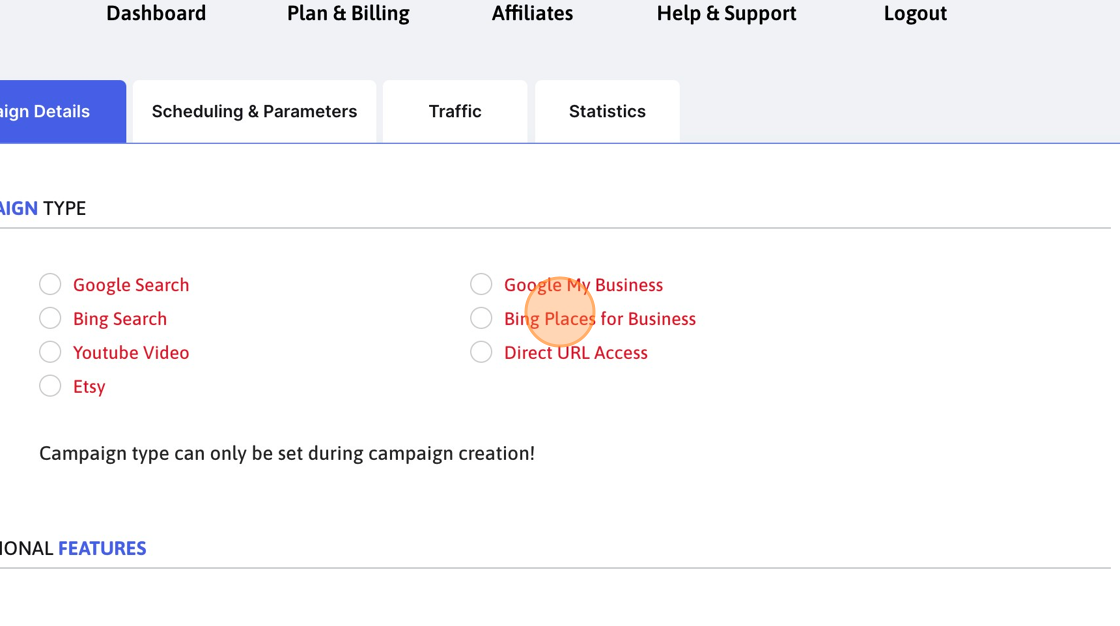
Task: Open the Statistics tab
Action: coord(607,111)
